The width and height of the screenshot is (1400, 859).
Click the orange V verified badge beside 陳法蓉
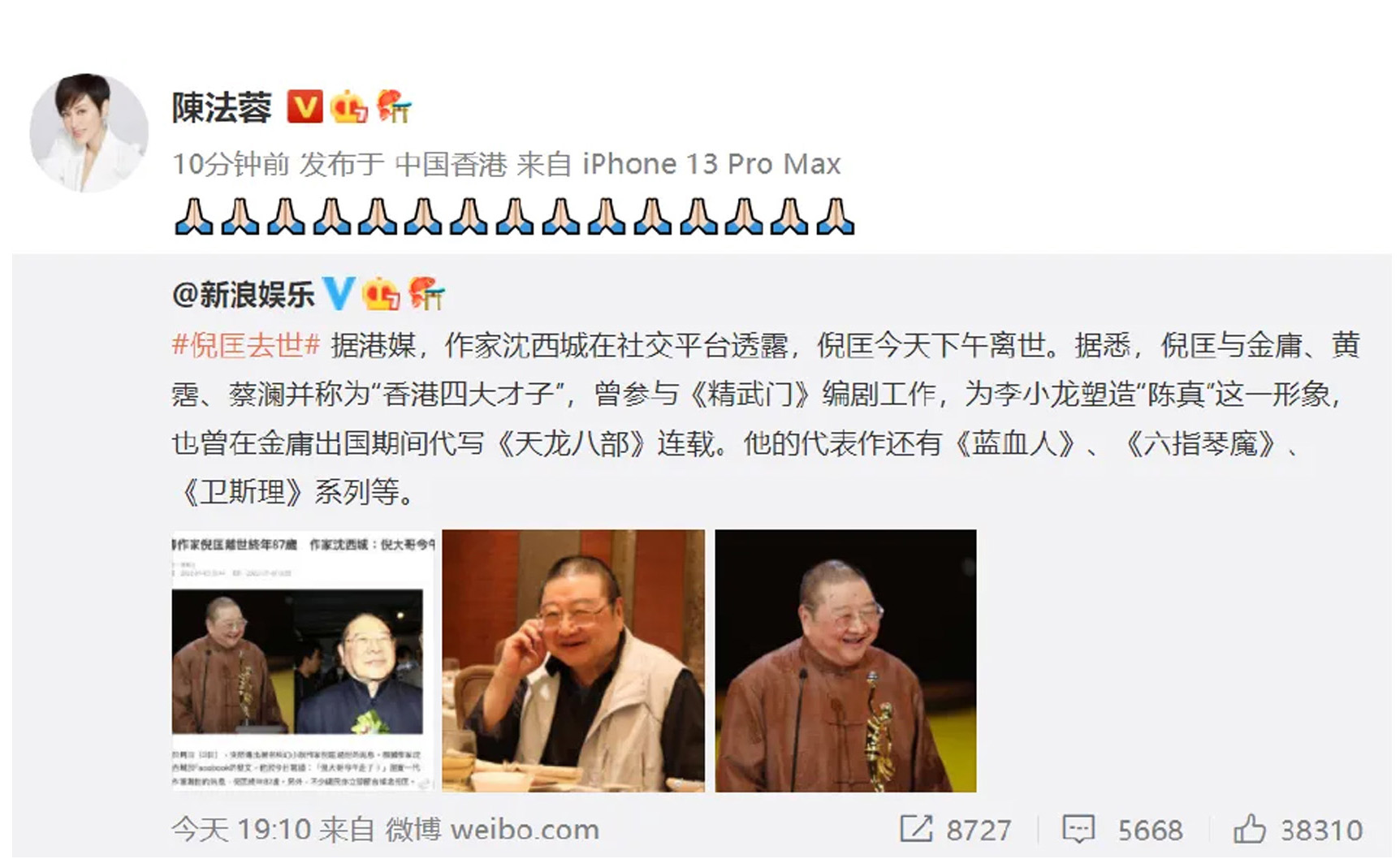pos(305,106)
